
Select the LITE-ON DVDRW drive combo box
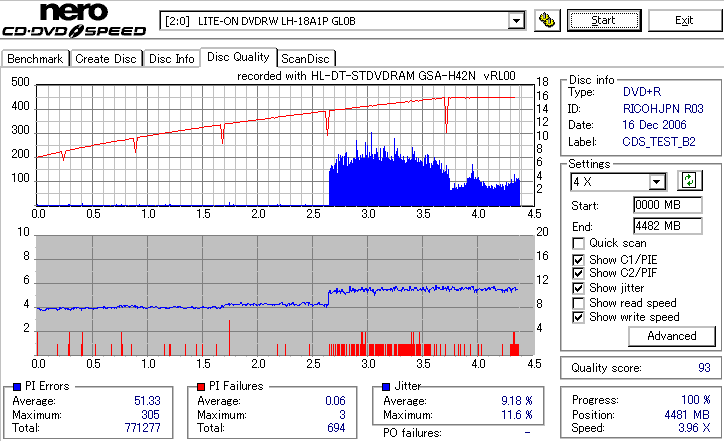coord(342,21)
